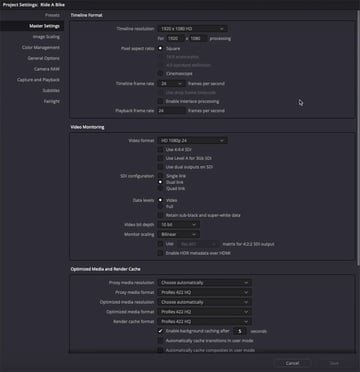Click the Playback frame rate field
The width and height of the screenshot is (360, 372).
[x=171, y=110]
